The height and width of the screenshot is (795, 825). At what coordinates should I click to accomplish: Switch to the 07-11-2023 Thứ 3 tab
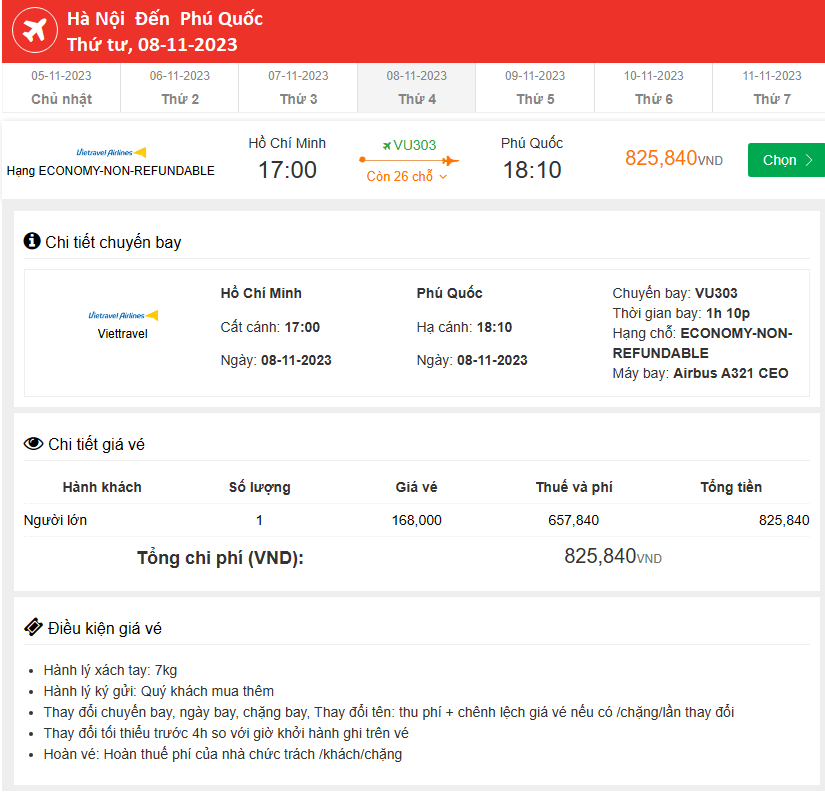(x=298, y=87)
